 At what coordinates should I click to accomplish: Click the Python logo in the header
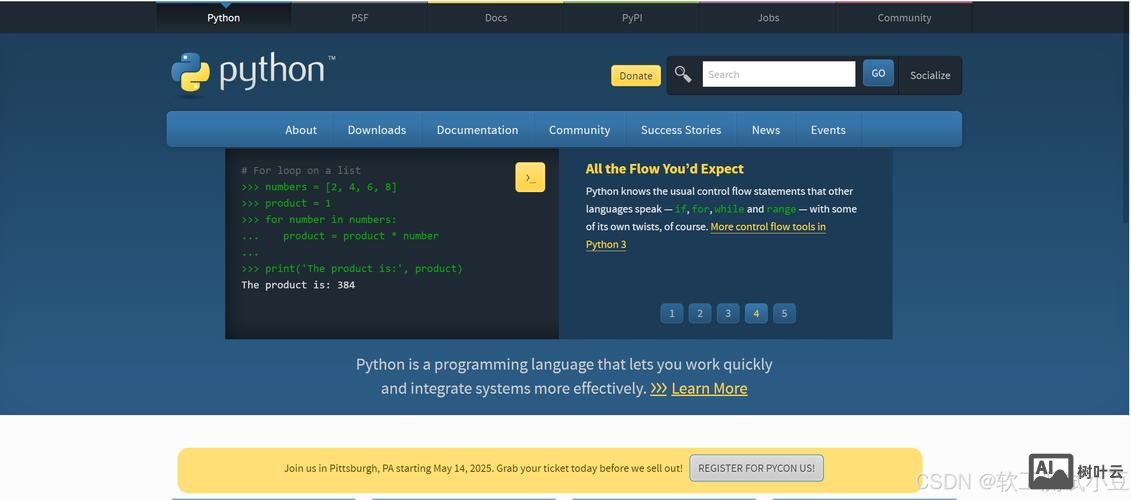[x=252, y=72]
